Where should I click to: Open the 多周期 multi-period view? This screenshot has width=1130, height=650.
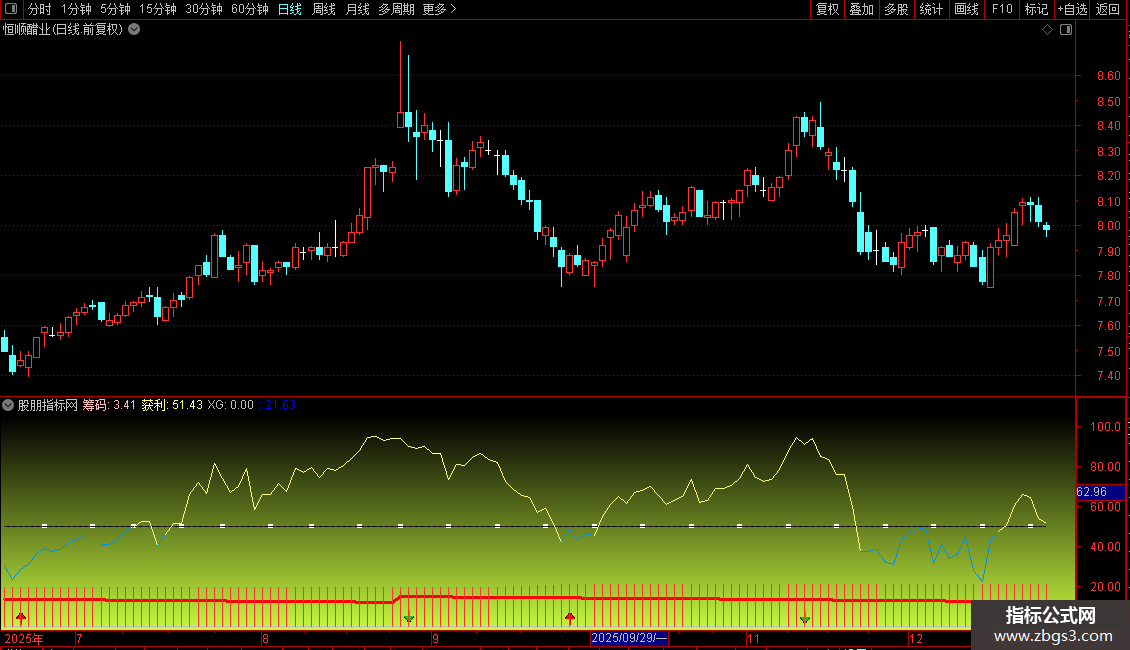(x=396, y=9)
